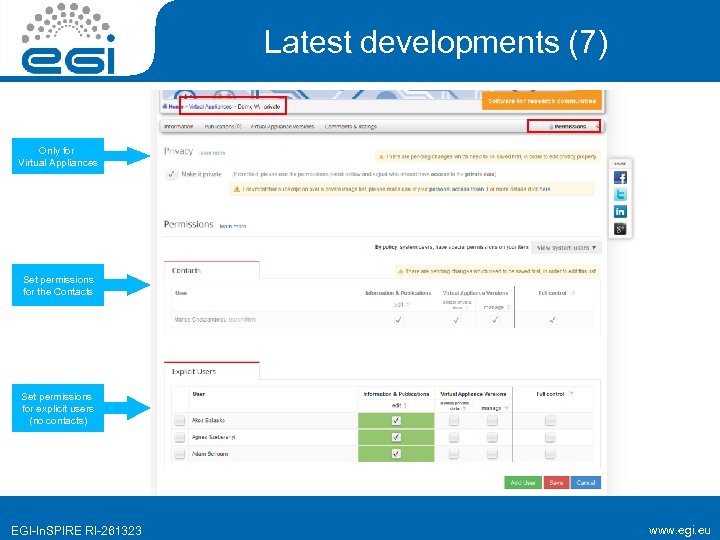Open manage column arrow in Explicit Users

coord(506,408)
